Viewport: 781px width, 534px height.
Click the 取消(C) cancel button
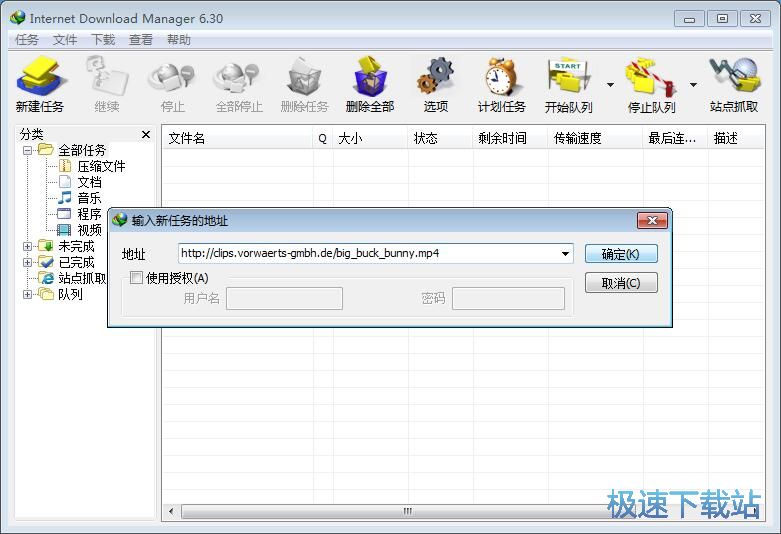pyautogui.click(x=621, y=282)
